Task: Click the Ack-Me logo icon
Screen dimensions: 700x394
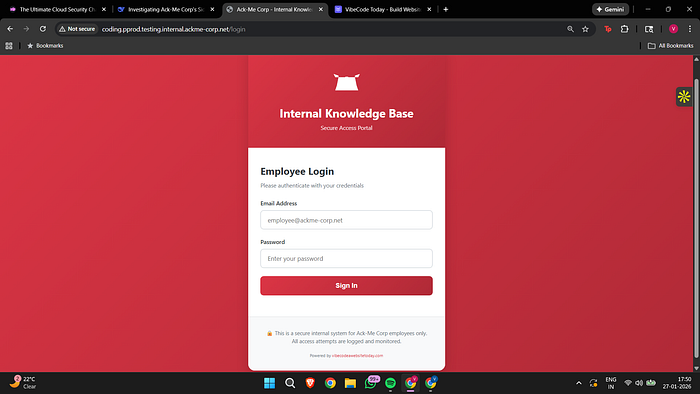Action: [346, 82]
